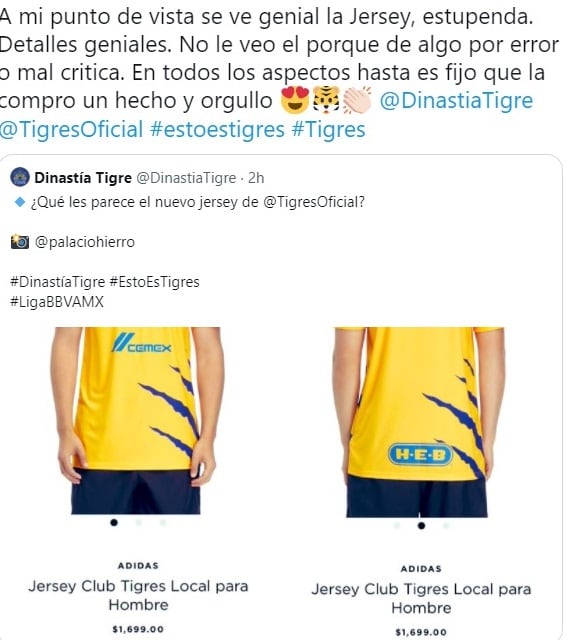
Task: Open the left jersey front image
Action: [136, 420]
